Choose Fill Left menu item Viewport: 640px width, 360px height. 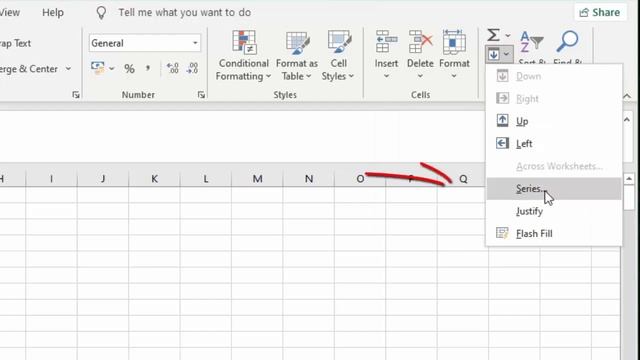554,144
